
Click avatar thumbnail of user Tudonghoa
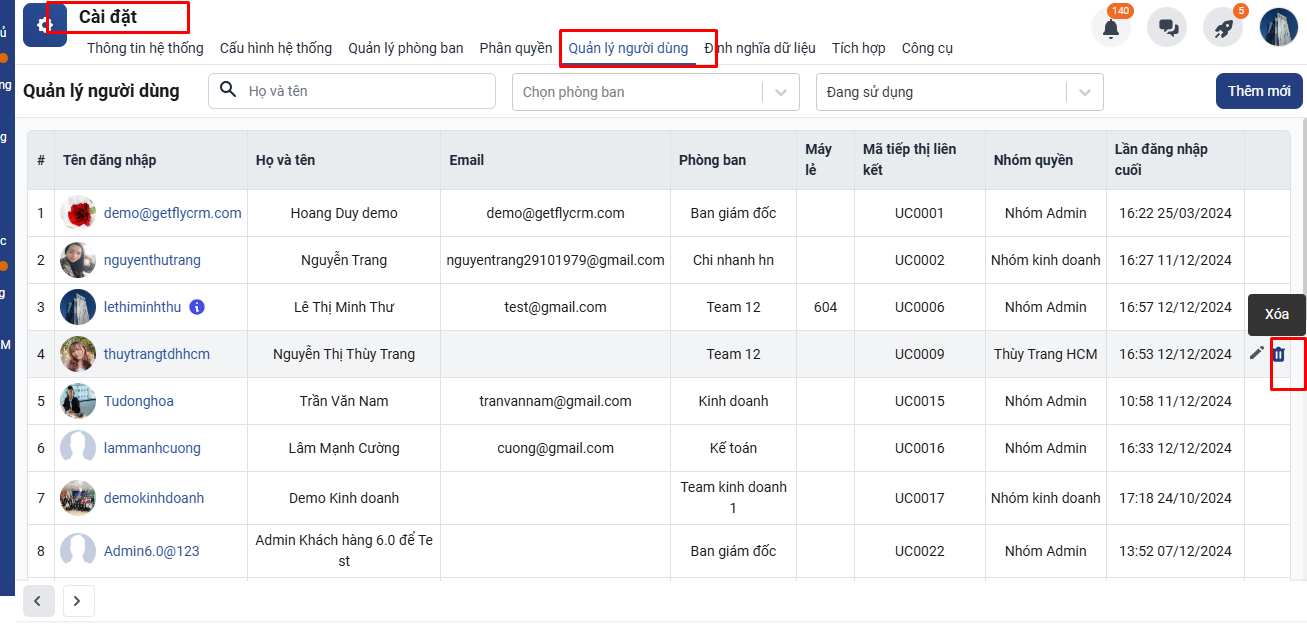78,401
